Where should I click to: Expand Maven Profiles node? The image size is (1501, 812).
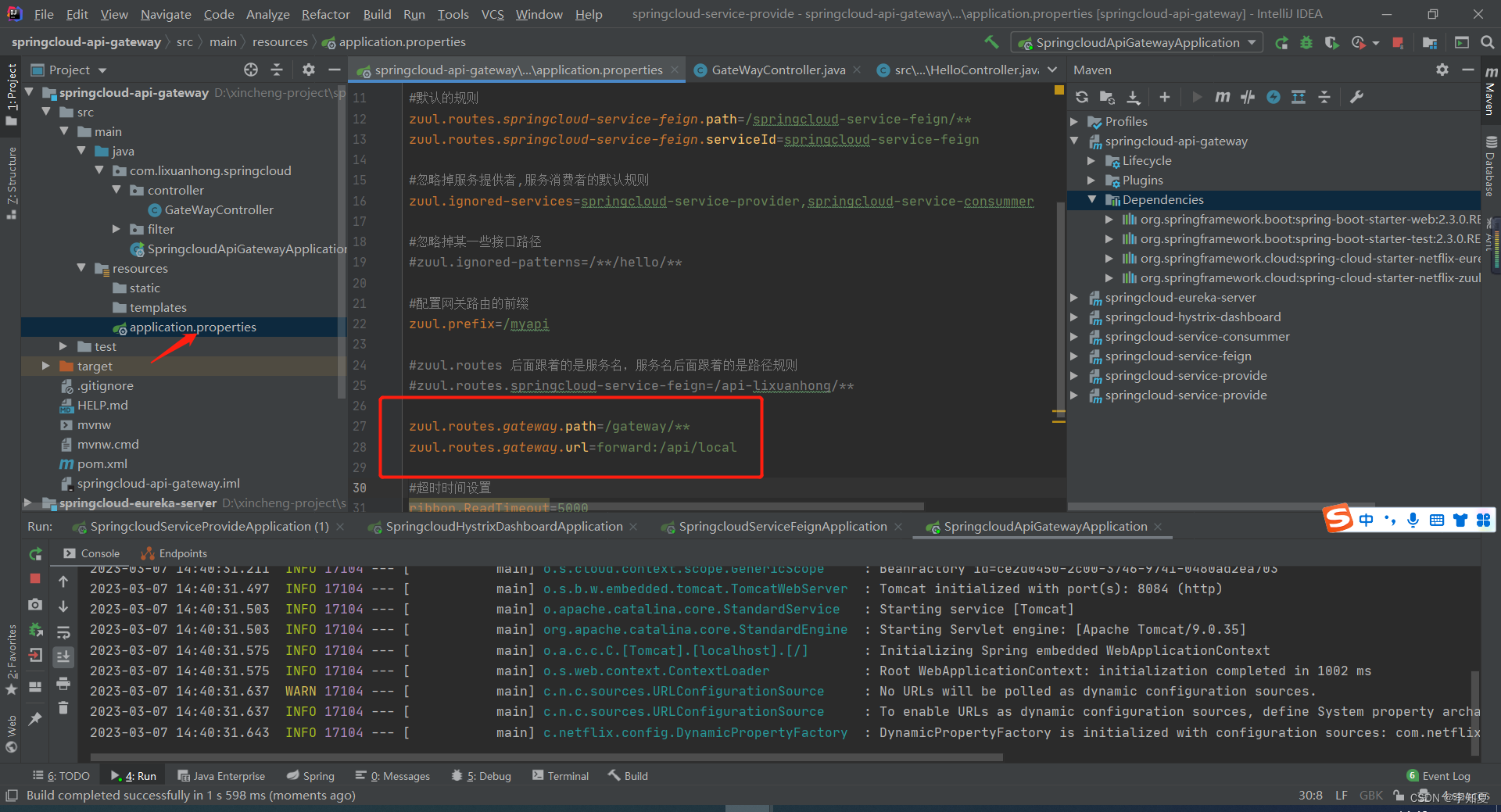[x=1075, y=122]
